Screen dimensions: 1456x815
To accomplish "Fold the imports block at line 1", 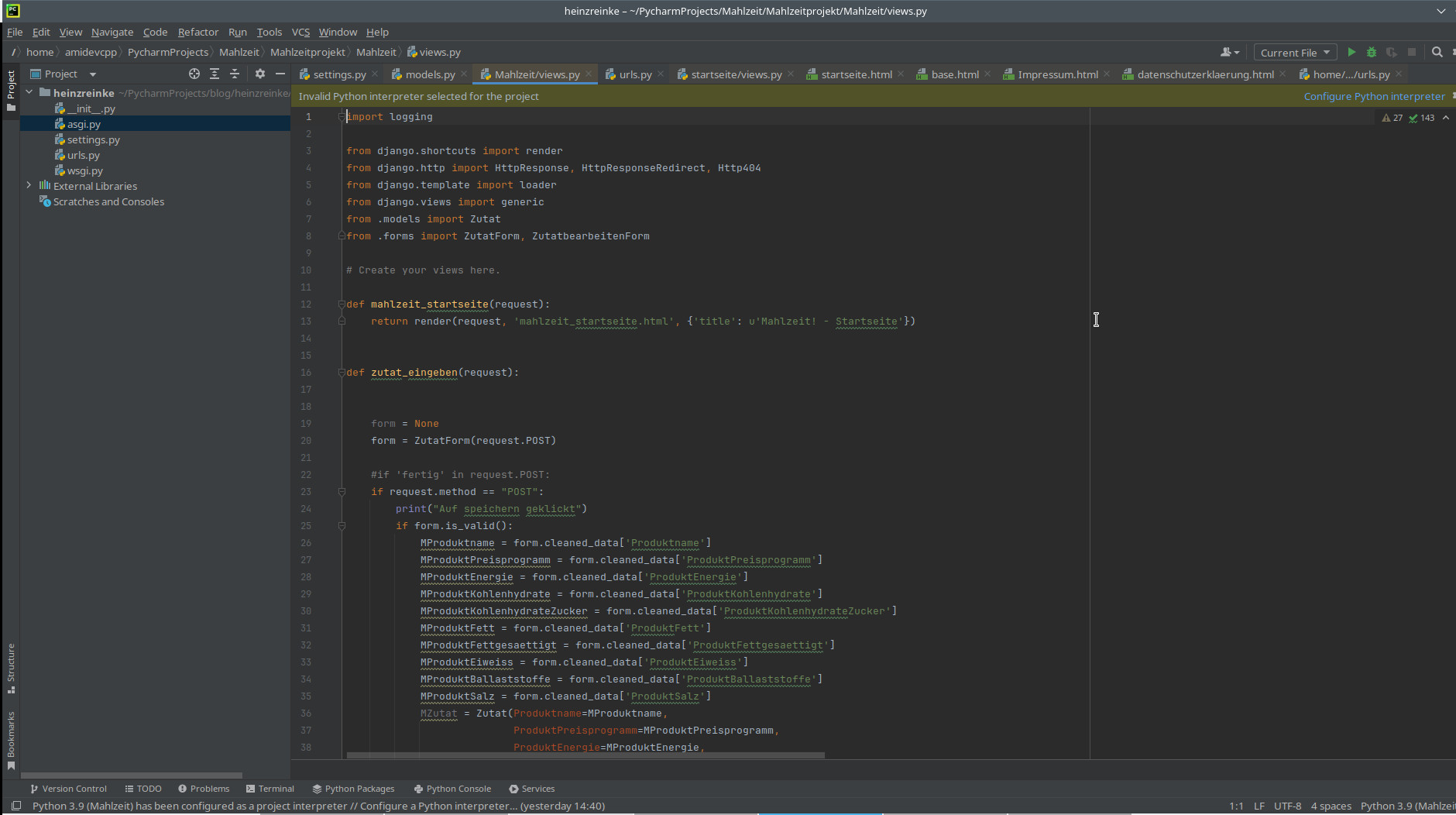I will (342, 116).
